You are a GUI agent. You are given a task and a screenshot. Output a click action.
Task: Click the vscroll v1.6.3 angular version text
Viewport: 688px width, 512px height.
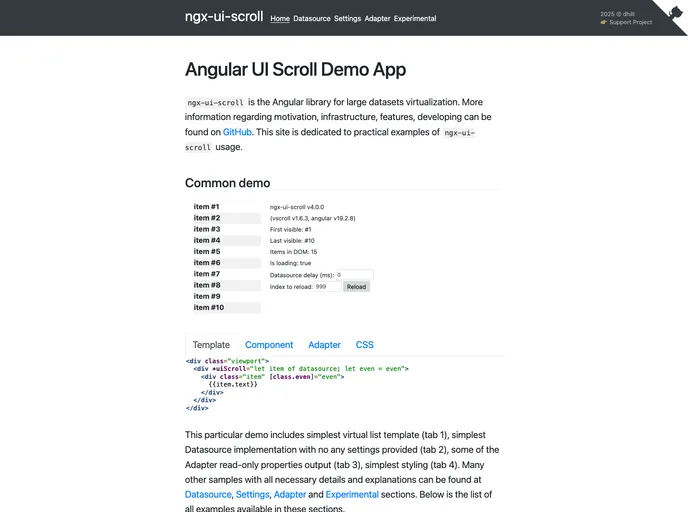pos(312,218)
